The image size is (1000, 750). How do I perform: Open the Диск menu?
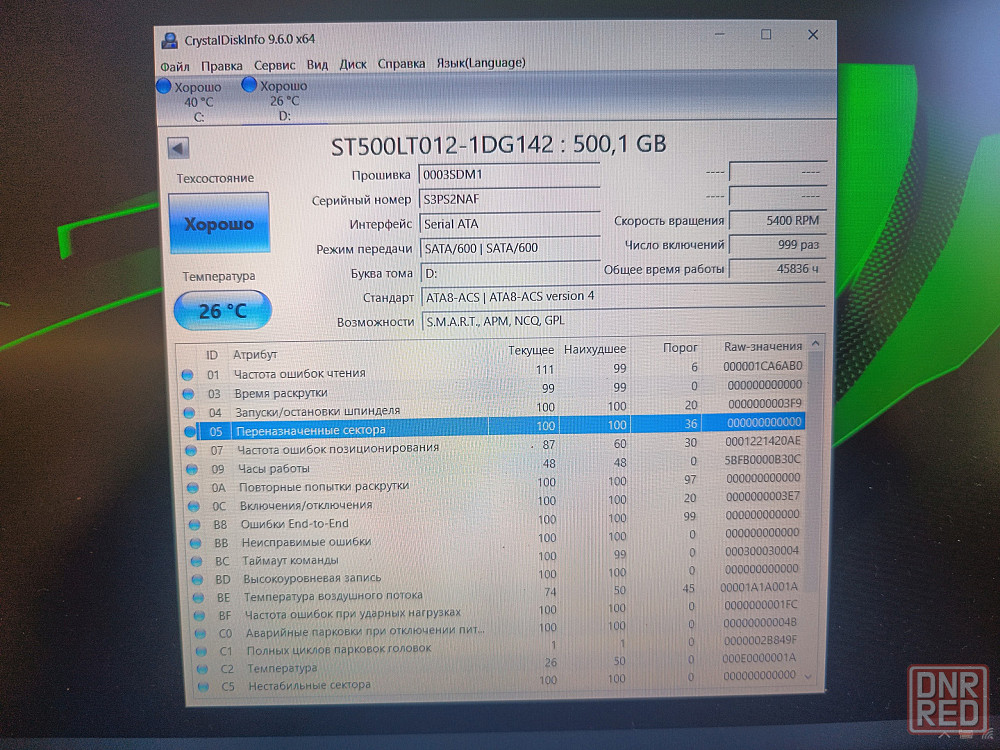[x=353, y=64]
